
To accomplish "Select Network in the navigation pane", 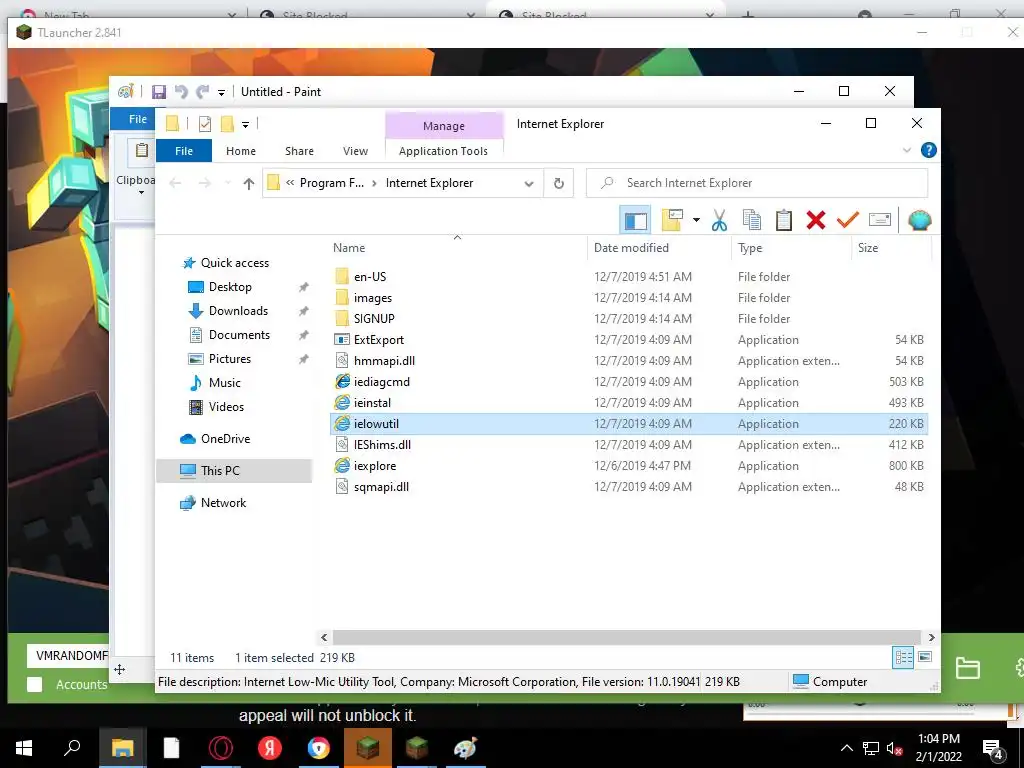I will tap(223, 503).
